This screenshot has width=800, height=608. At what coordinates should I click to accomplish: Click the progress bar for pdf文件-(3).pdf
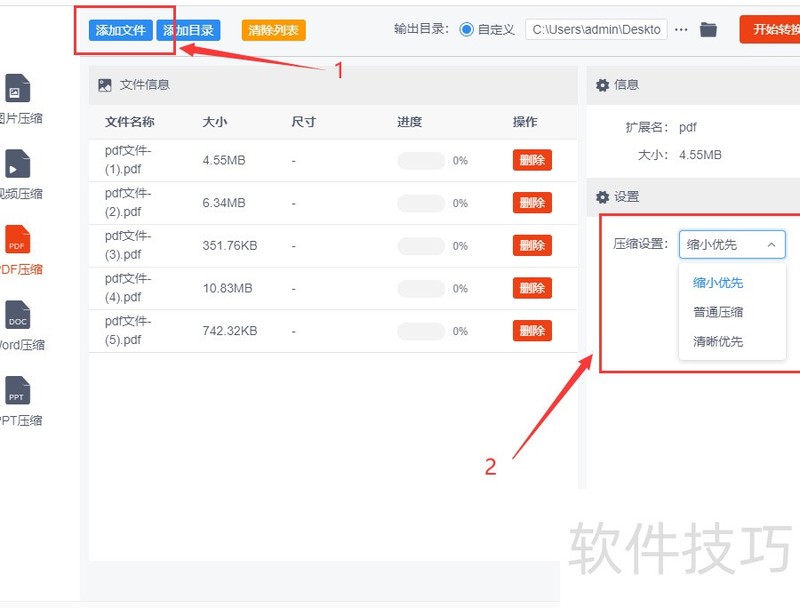(421, 246)
